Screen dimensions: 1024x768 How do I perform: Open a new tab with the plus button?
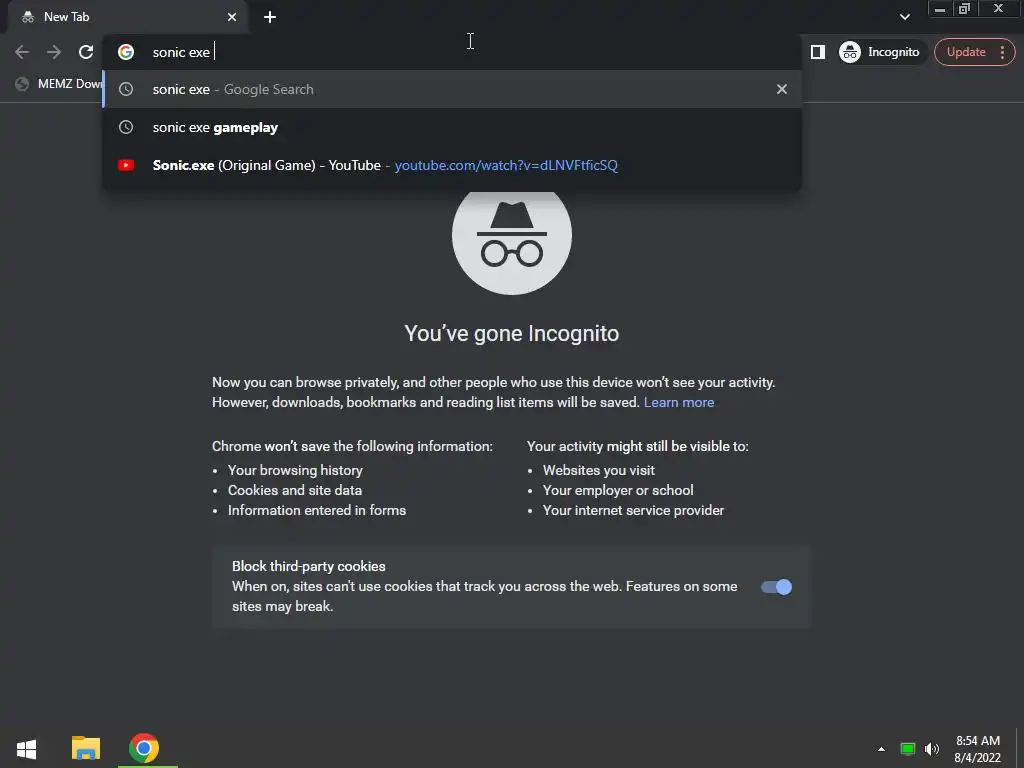(x=270, y=17)
